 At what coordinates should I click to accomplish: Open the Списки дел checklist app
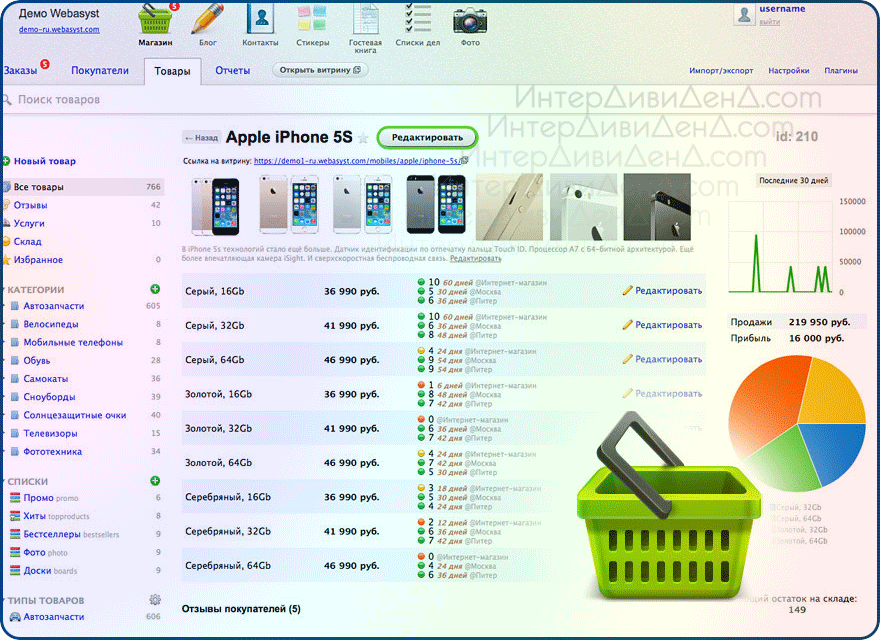click(x=418, y=19)
